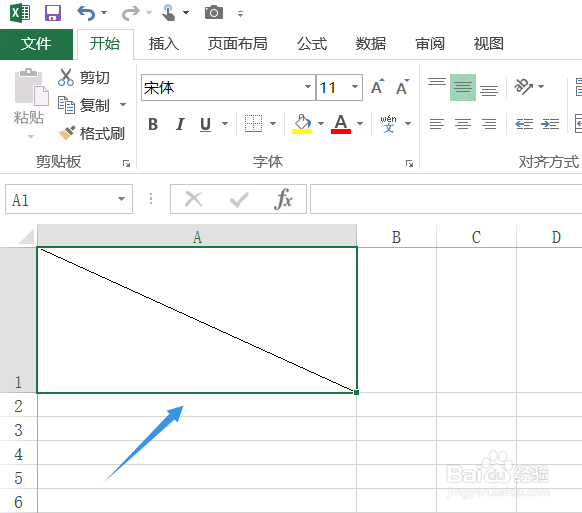
Task: Click the 复制 copy button
Action: coord(84,105)
